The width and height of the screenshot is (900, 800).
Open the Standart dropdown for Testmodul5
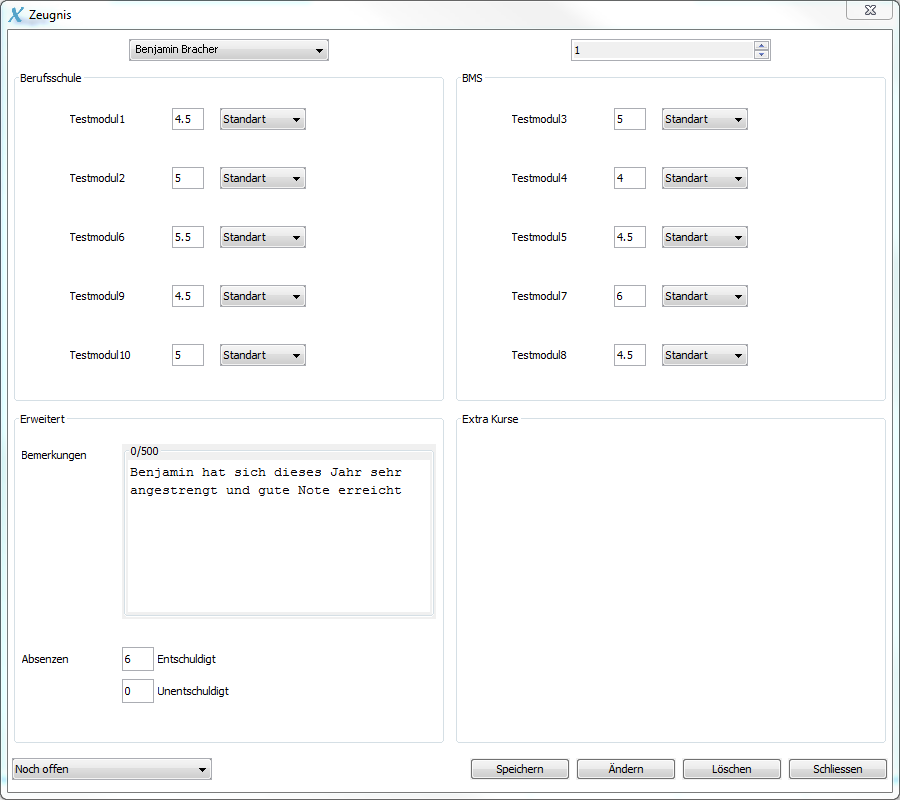[705, 237]
